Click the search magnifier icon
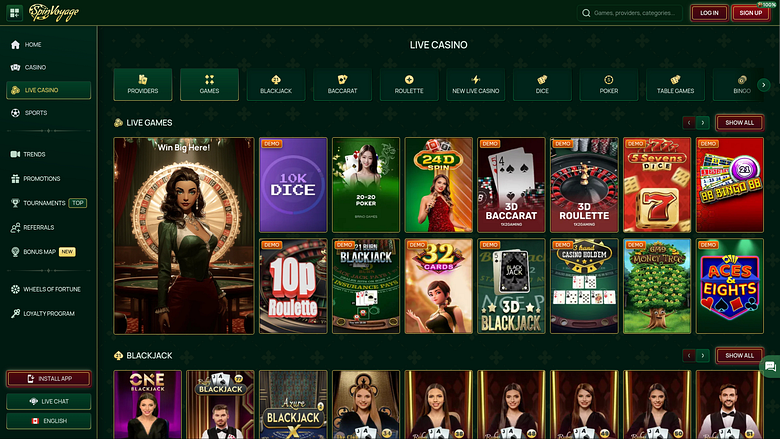 coord(586,13)
